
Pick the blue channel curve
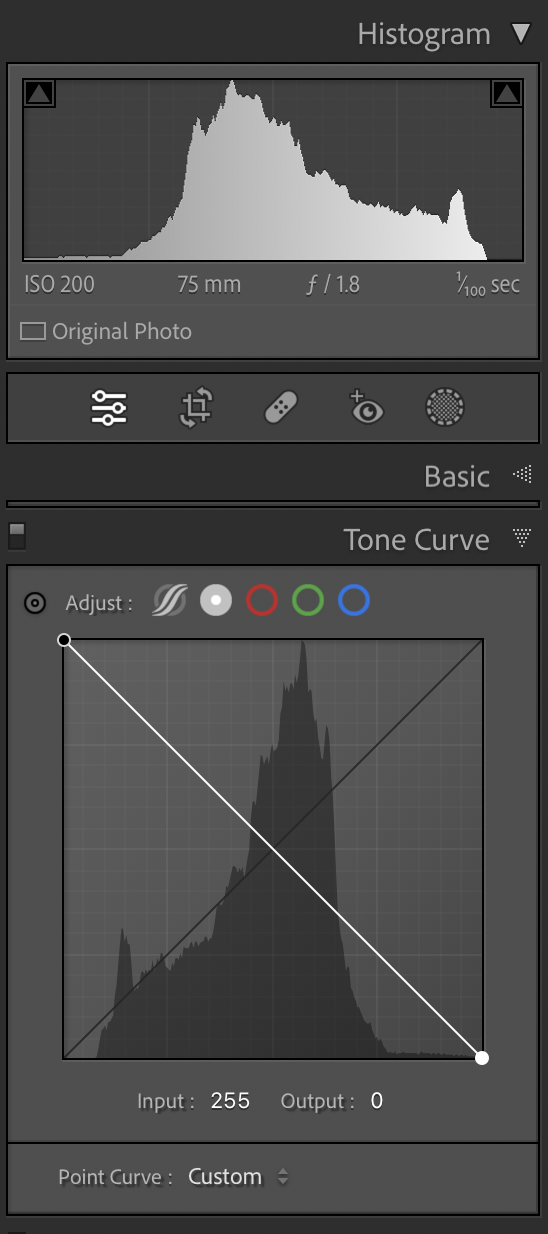(x=354, y=601)
